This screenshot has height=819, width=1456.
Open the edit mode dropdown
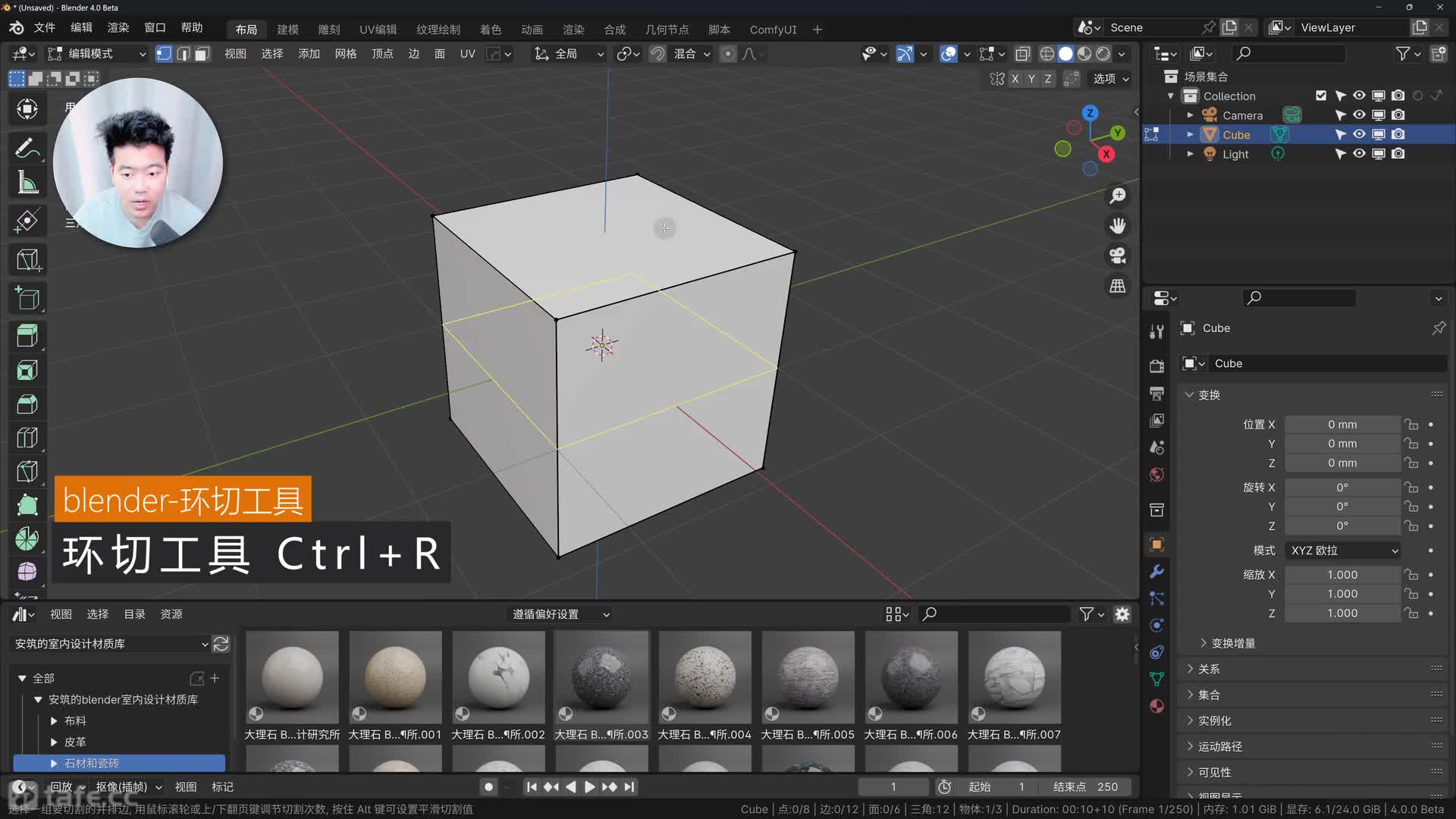(x=97, y=54)
